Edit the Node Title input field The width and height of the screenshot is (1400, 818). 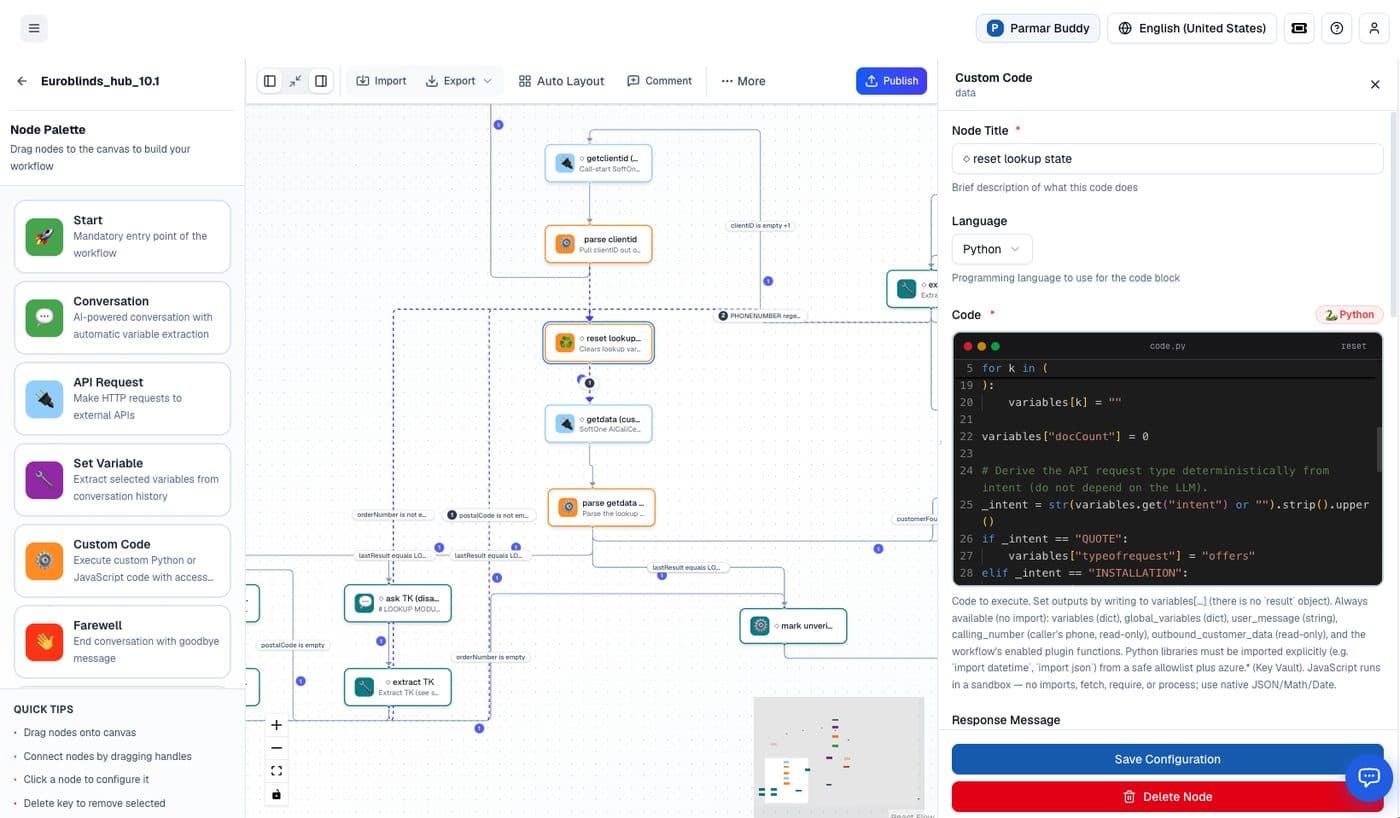click(x=1167, y=159)
